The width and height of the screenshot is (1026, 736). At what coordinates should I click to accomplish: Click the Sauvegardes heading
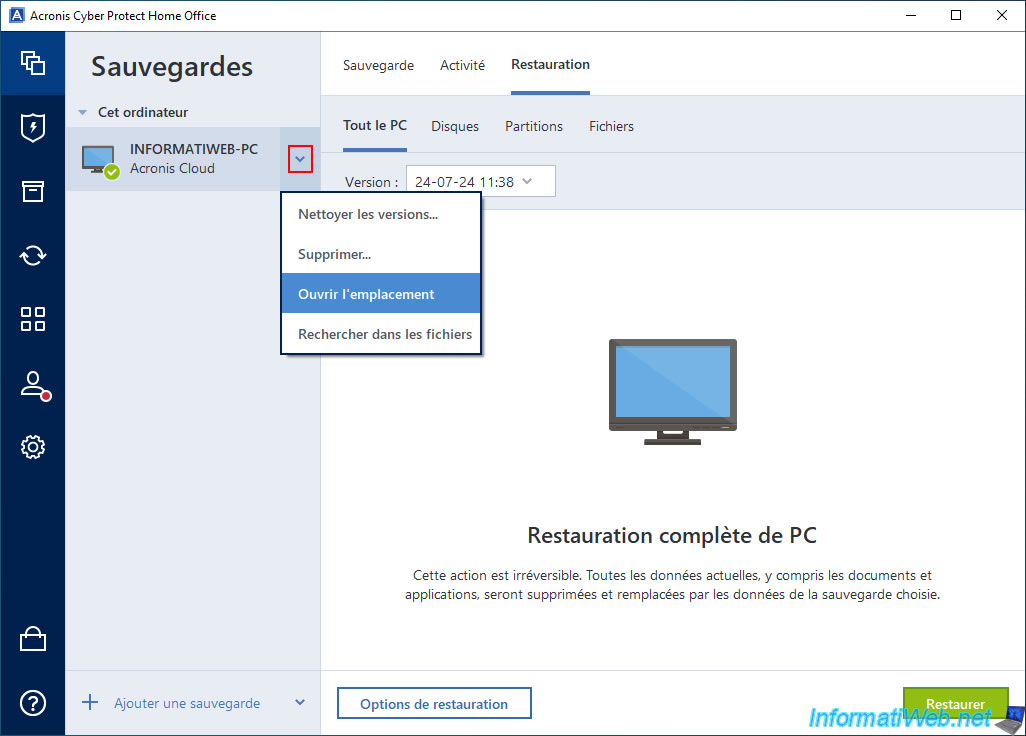tap(171, 67)
